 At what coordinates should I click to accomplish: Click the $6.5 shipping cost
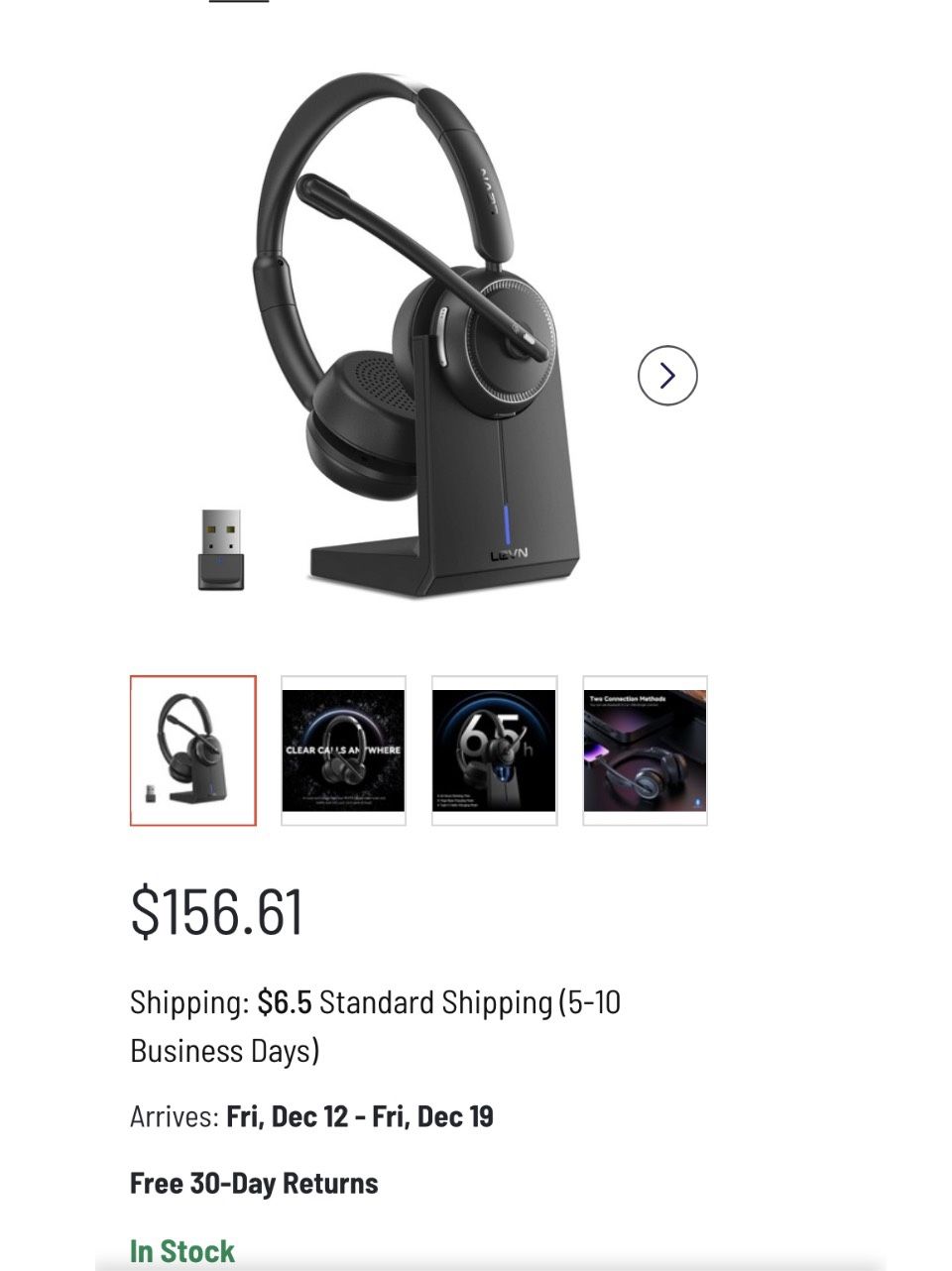(285, 1002)
